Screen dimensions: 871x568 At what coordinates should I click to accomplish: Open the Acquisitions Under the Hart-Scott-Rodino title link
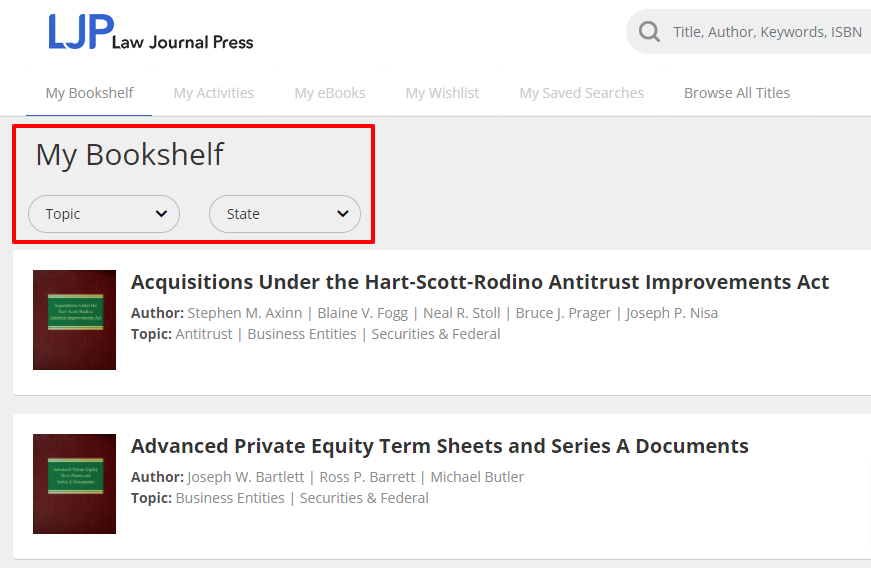coord(479,282)
